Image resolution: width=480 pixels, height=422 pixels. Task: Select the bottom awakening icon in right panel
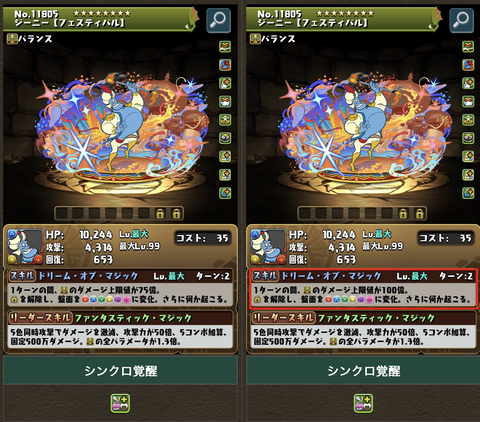click(468, 193)
